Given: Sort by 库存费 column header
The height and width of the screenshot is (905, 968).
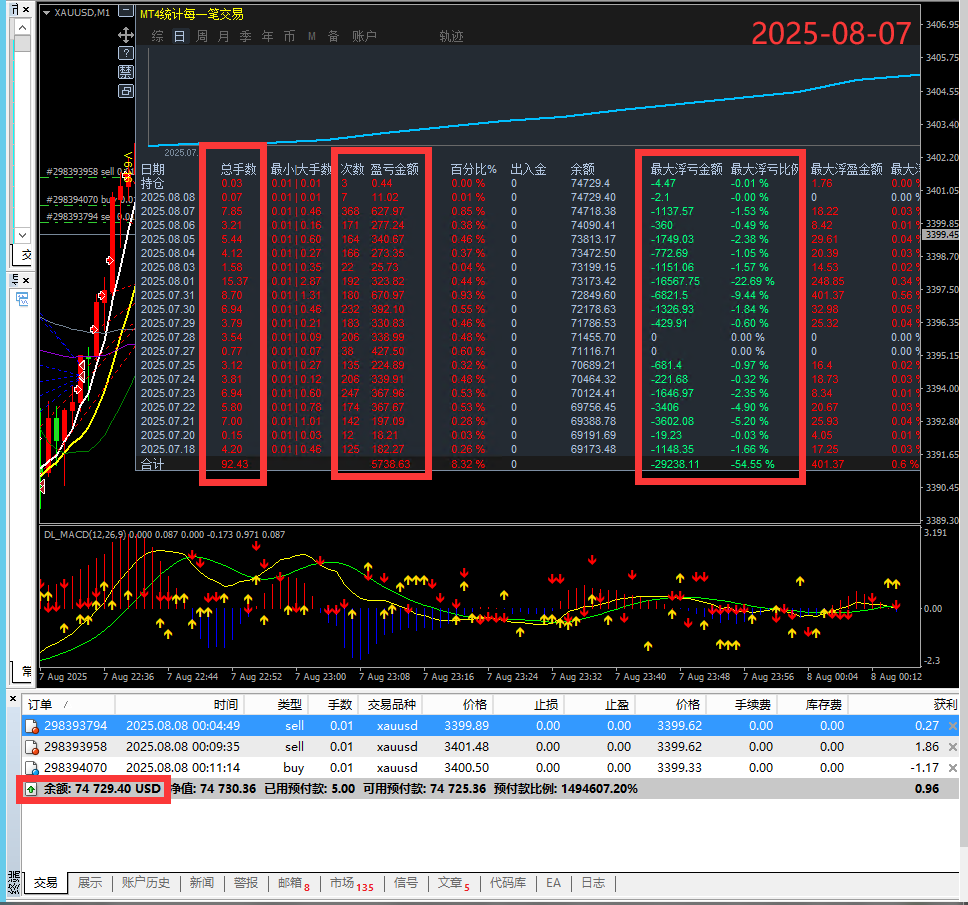Looking at the screenshot, I should click(x=824, y=704).
